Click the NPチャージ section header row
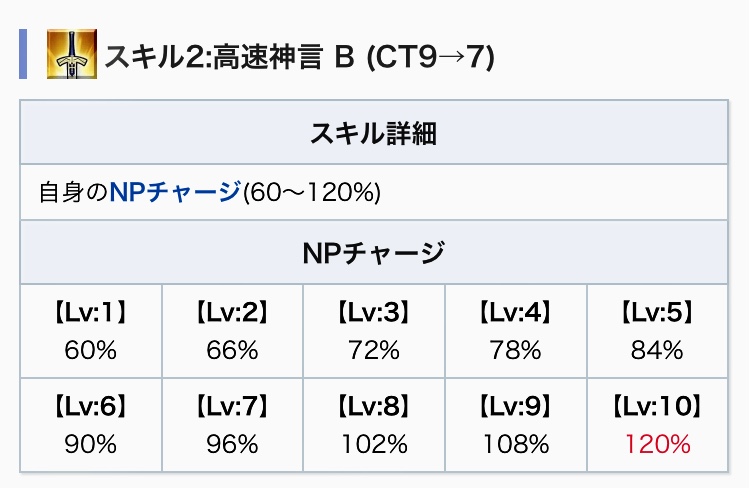The width and height of the screenshot is (749, 488). (373, 252)
